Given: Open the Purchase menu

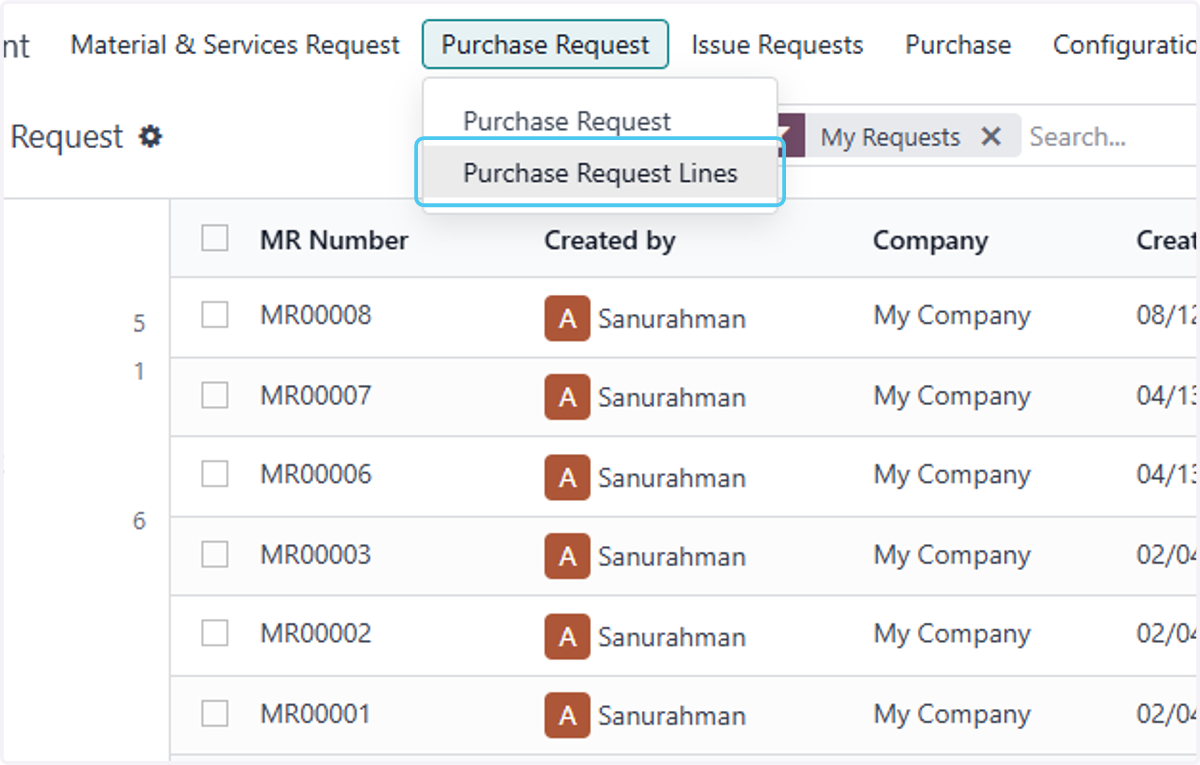Looking at the screenshot, I should coord(958,45).
